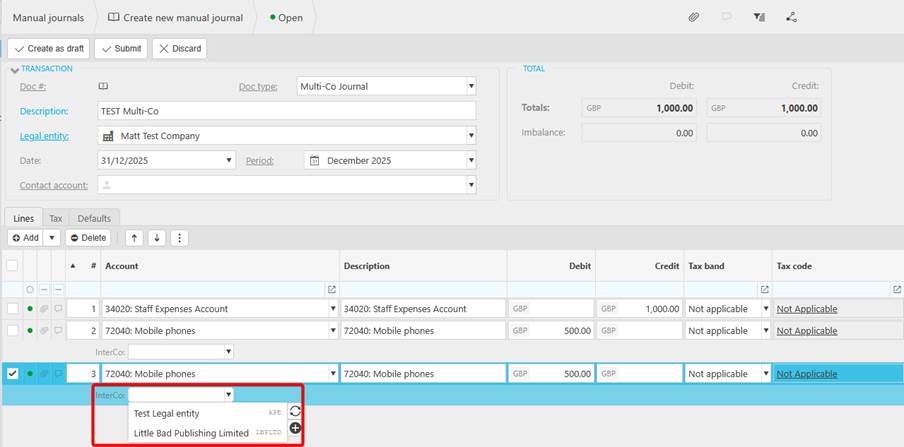Screen dimensions: 904x447
Task: Click the comment icon on line 2
Action: coord(58,330)
